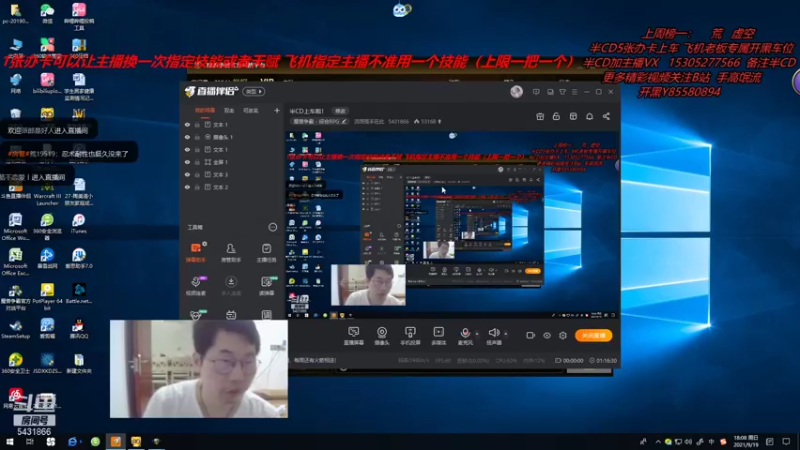Screen dimensions: 800x450
Task: Click the room number 5431866 text
Action: [x=398, y=121]
